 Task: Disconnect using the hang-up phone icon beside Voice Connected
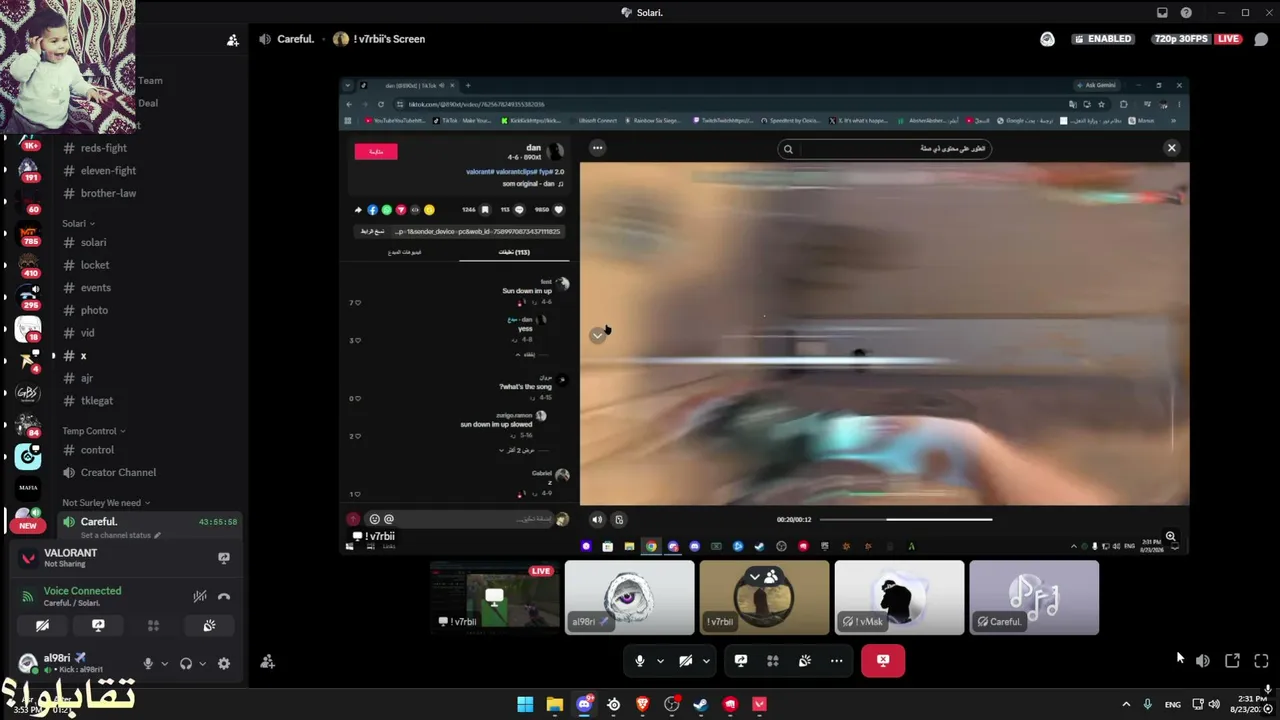tap(224, 597)
